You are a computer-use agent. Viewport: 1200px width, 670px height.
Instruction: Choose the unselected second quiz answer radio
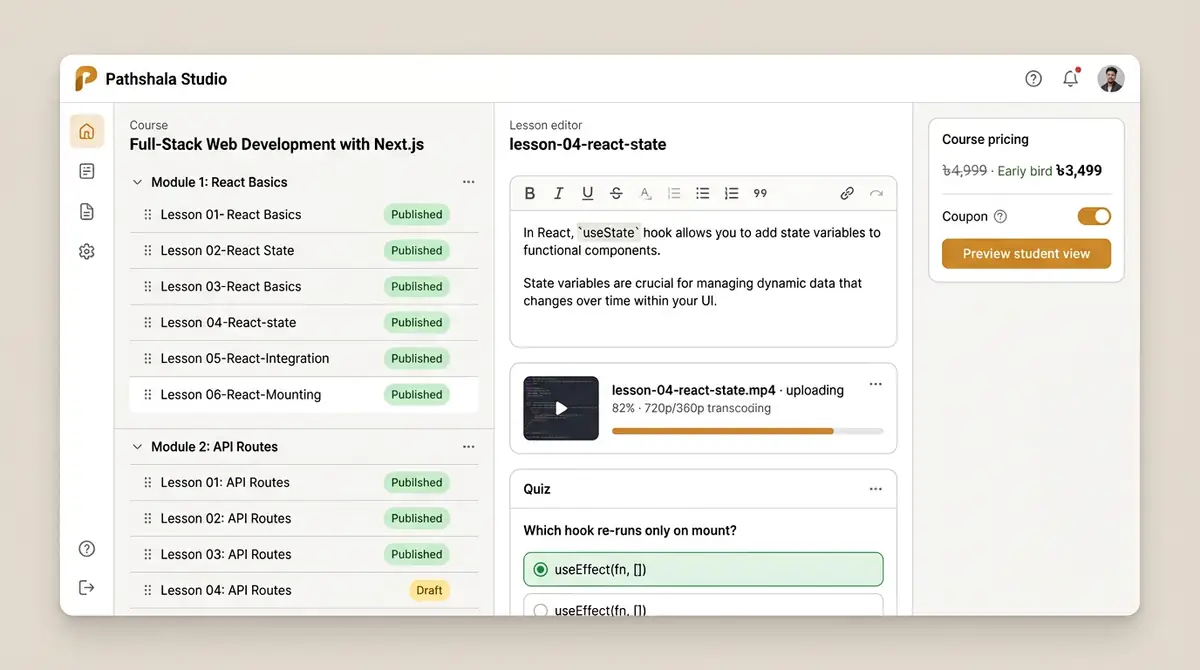541,609
